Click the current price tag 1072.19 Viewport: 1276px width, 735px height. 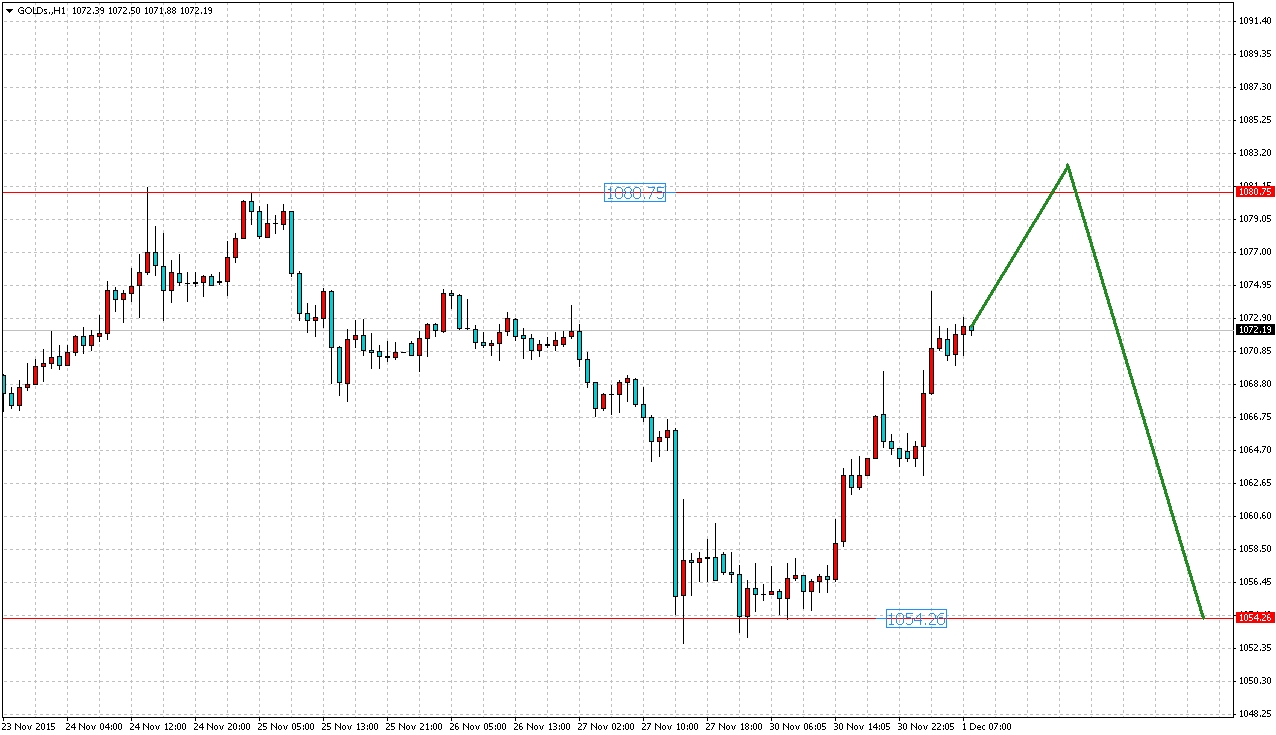(x=1254, y=330)
